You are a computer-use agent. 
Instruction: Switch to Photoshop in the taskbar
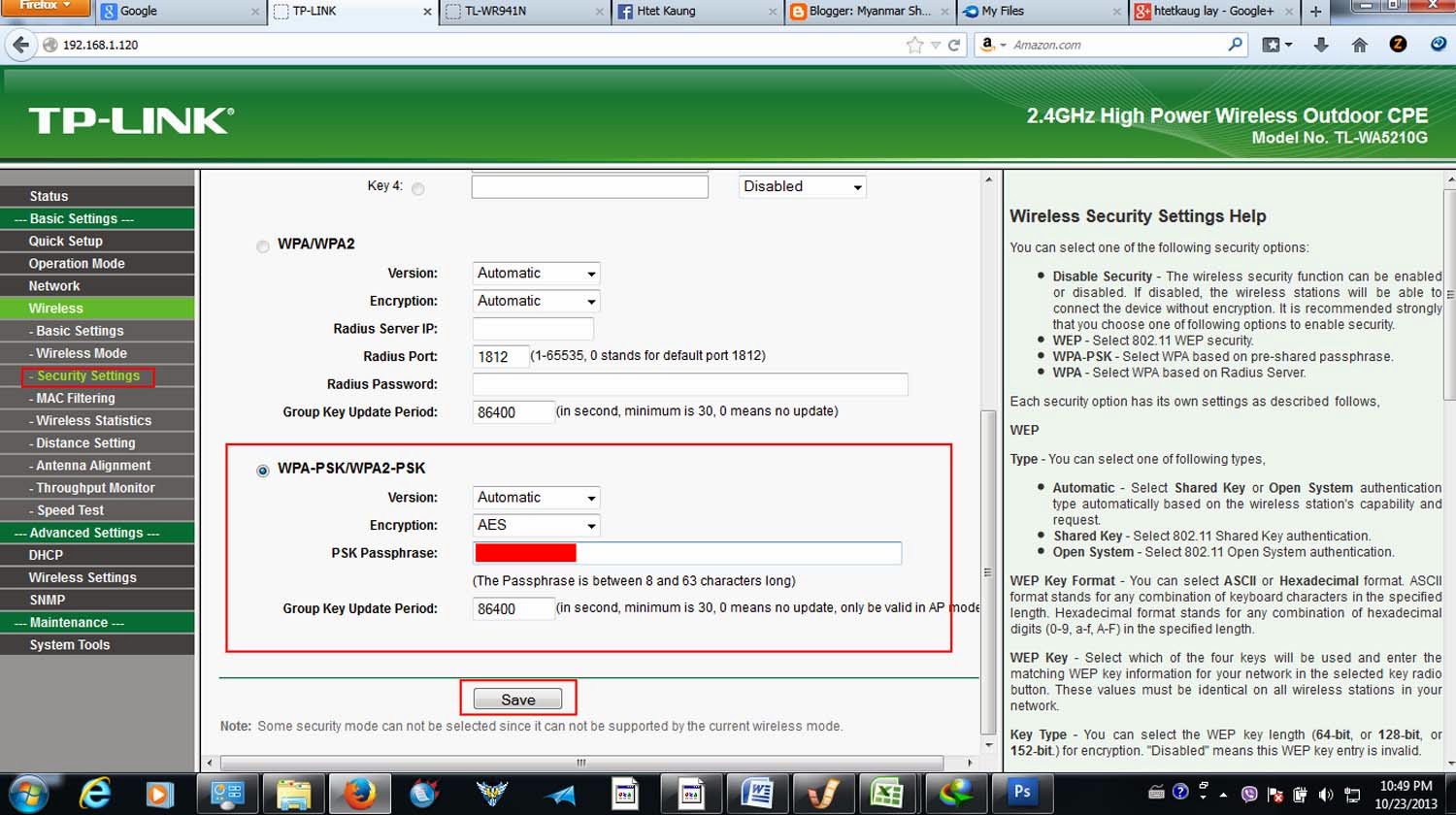1022,792
